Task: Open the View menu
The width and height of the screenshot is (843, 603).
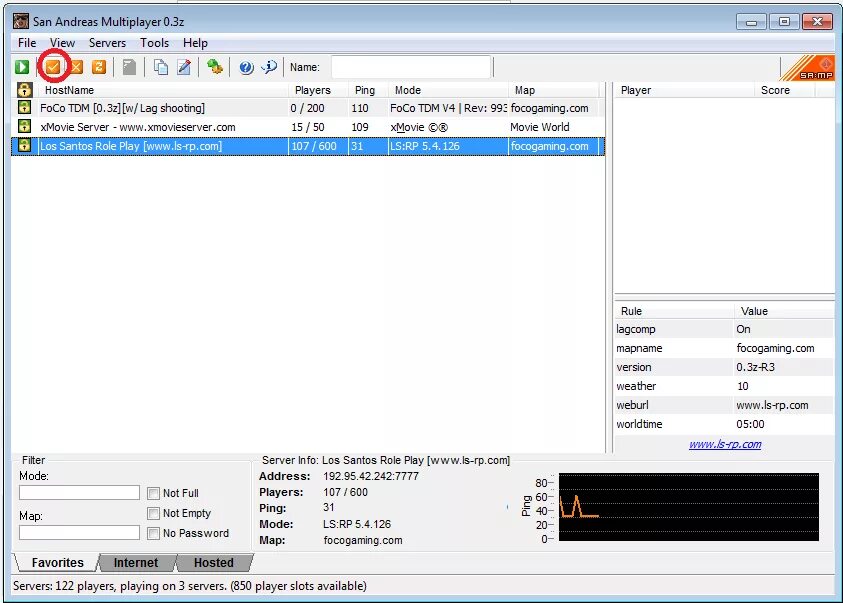Action: (62, 43)
